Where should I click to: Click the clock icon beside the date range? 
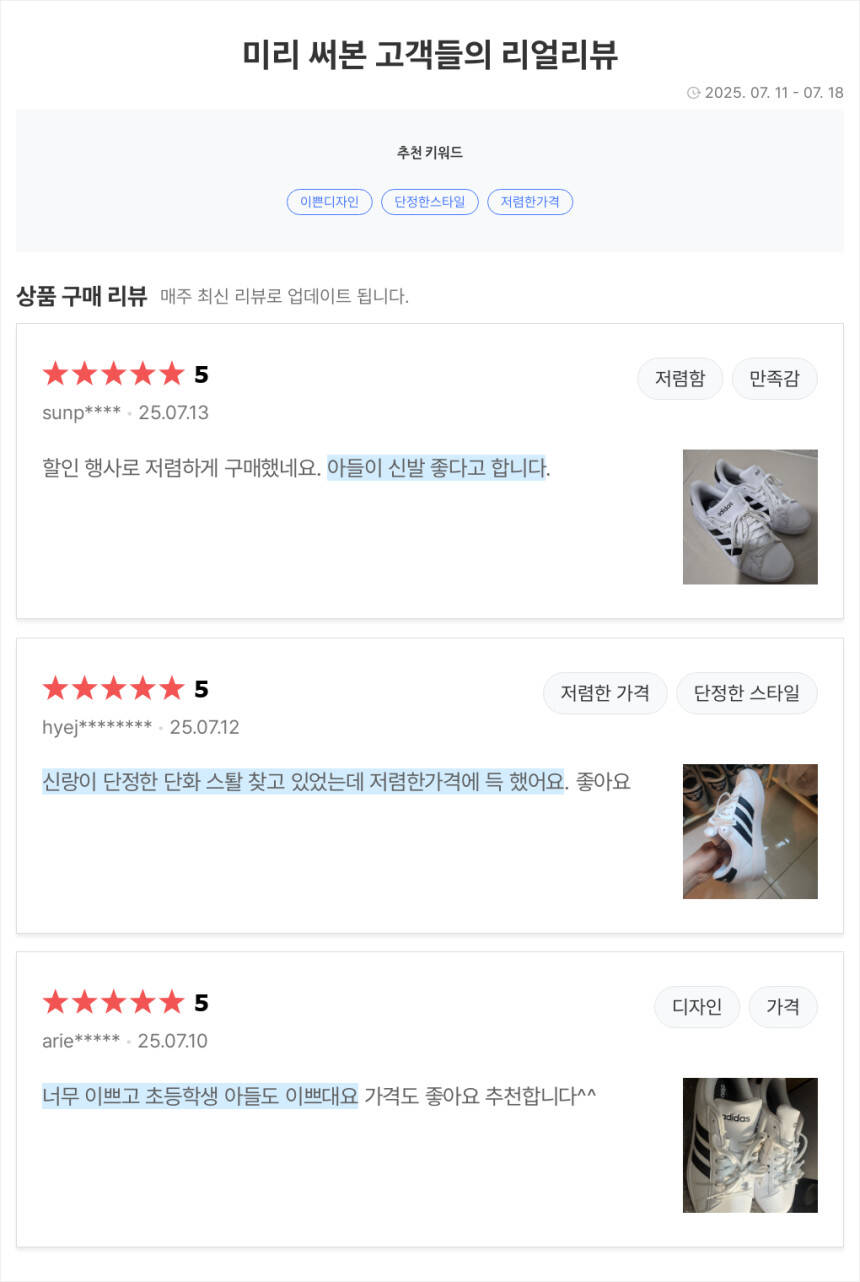point(693,93)
